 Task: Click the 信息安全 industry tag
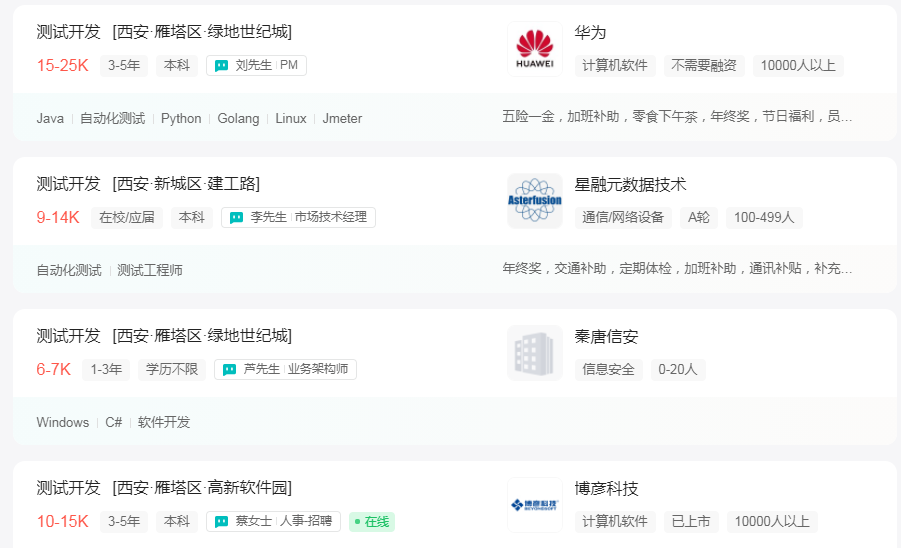(x=609, y=369)
